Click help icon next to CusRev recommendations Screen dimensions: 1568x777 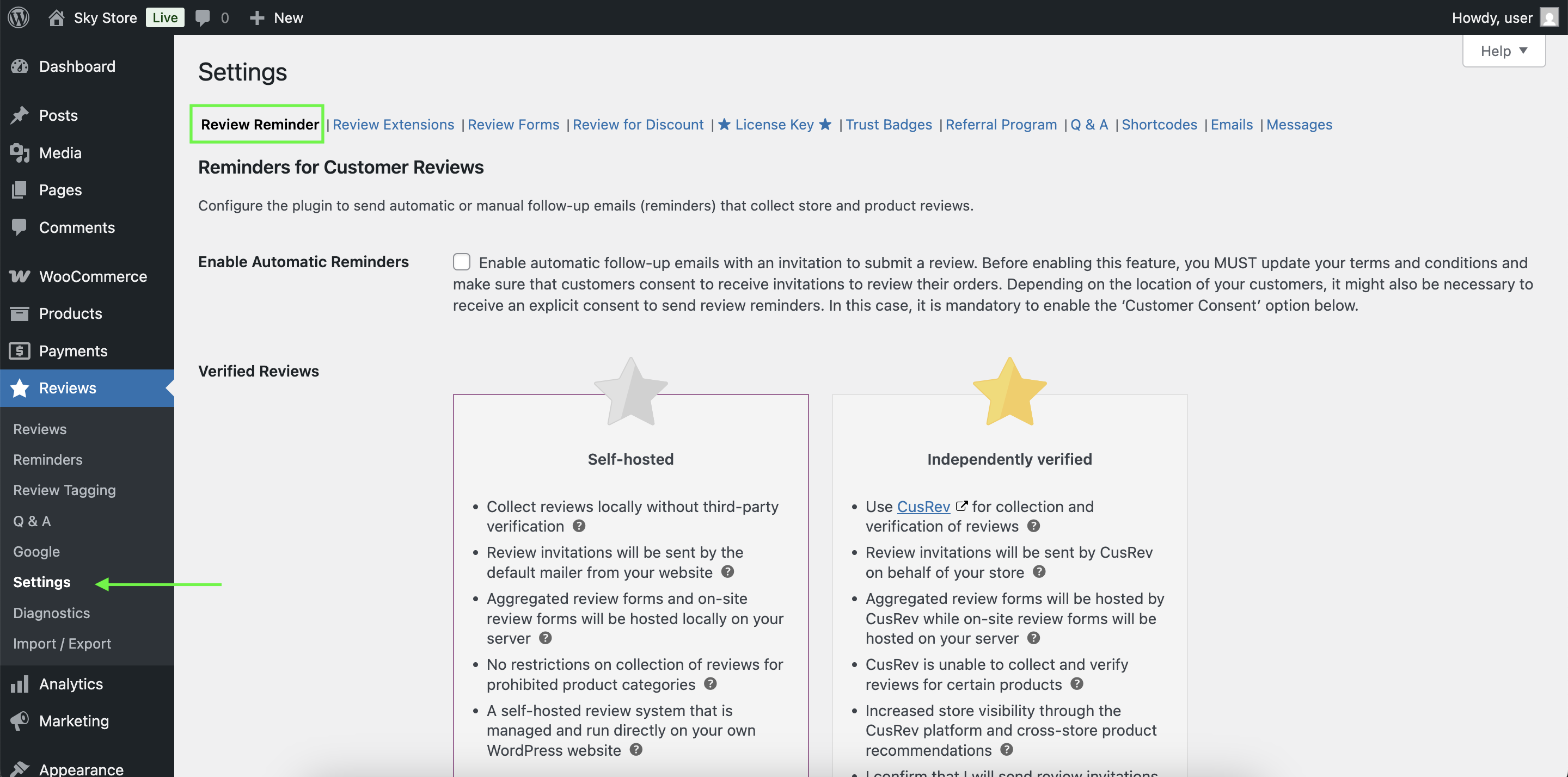[x=1007, y=750]
